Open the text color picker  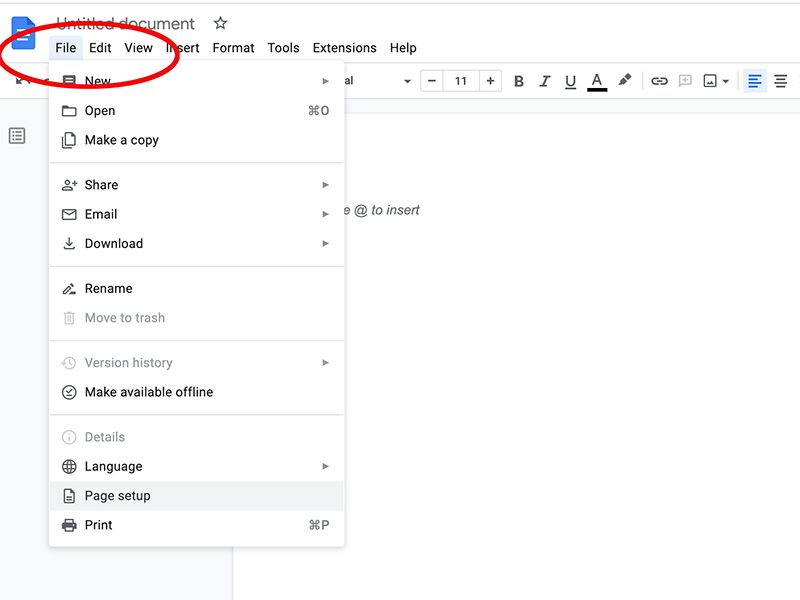(x=597, y=81)
